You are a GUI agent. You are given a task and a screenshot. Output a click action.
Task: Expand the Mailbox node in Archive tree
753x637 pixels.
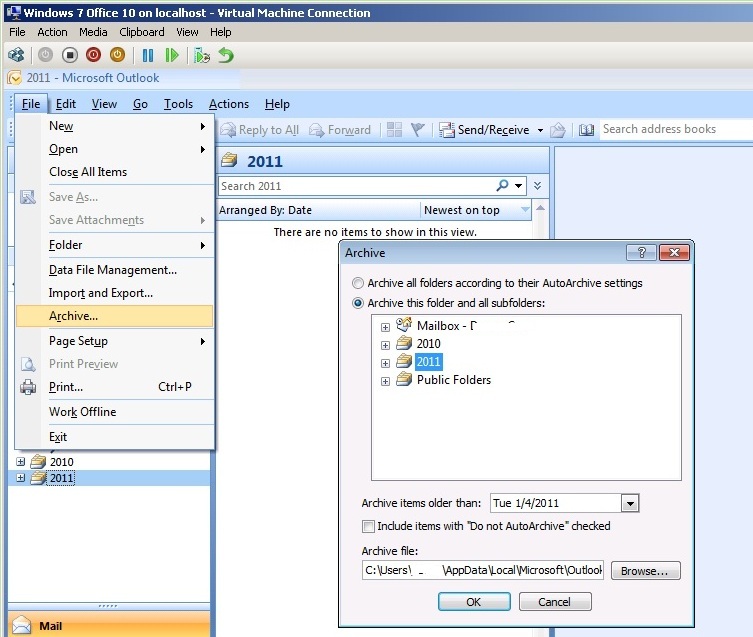(385, 327)
